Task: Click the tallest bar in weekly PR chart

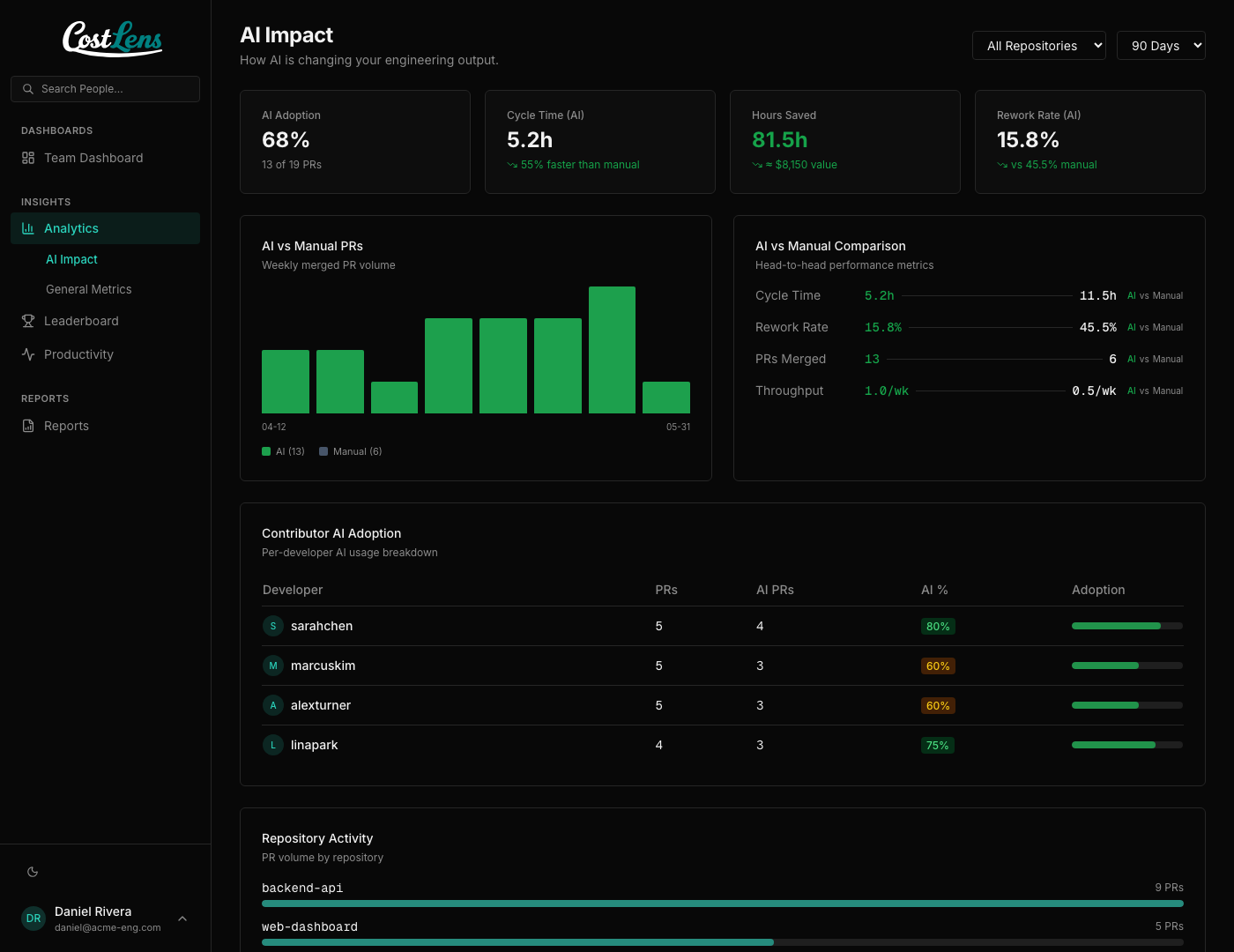Action: pos(612,350)
